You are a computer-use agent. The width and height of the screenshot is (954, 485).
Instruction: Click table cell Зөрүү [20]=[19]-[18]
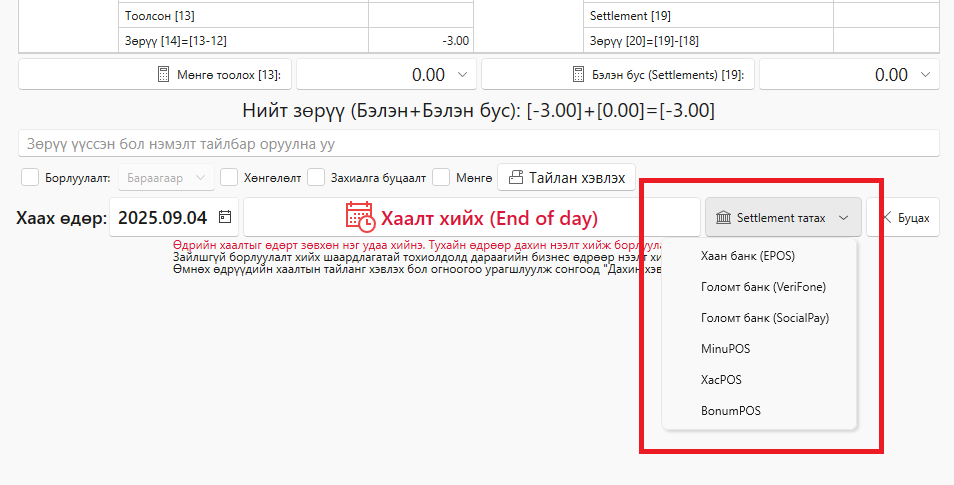(x=709, y=41)
